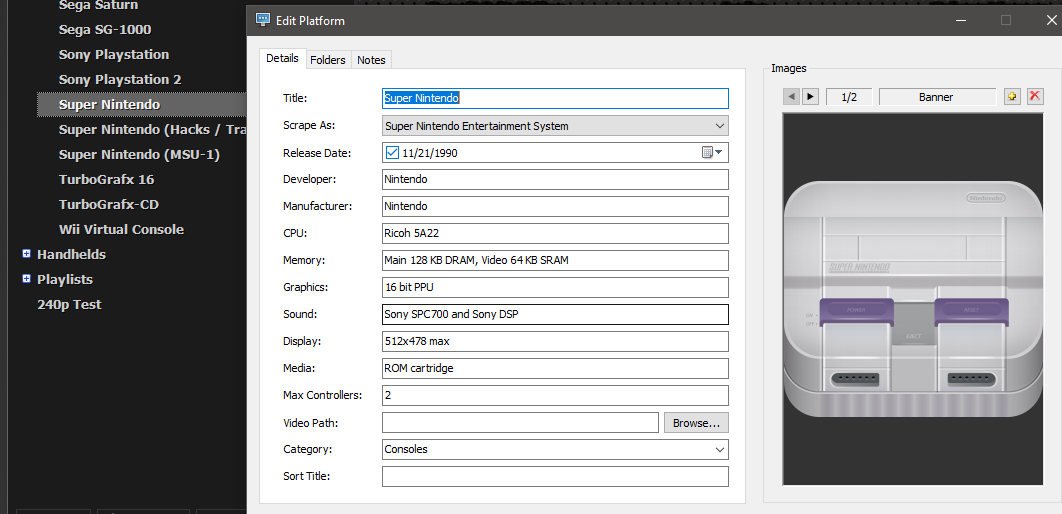
Task: Switch to the Notes tab
Action: [x=371, y=60]
